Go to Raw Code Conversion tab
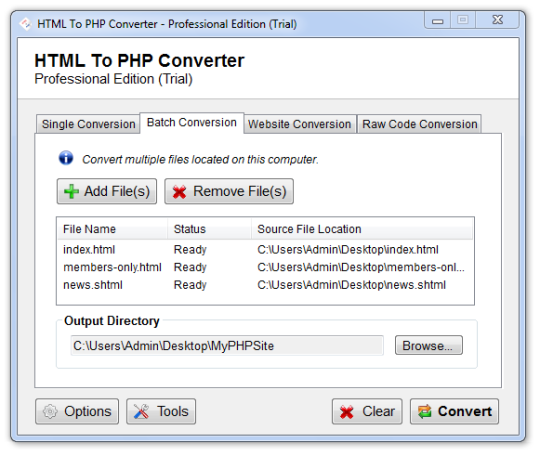This screenshot has height=456, width=540. pos(419,124)
